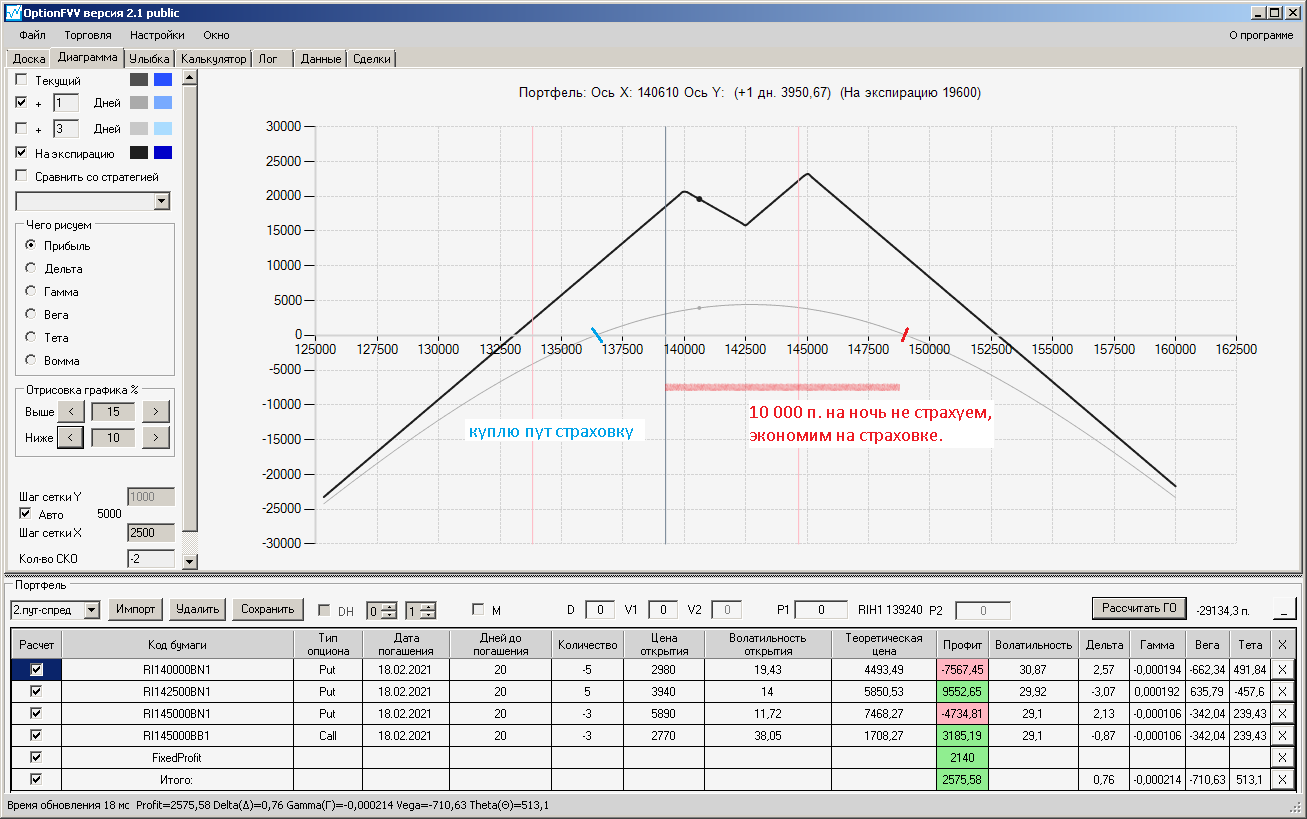Click the X in the table header corner
Viewport: 1307px width, 819px height.
1283,644
